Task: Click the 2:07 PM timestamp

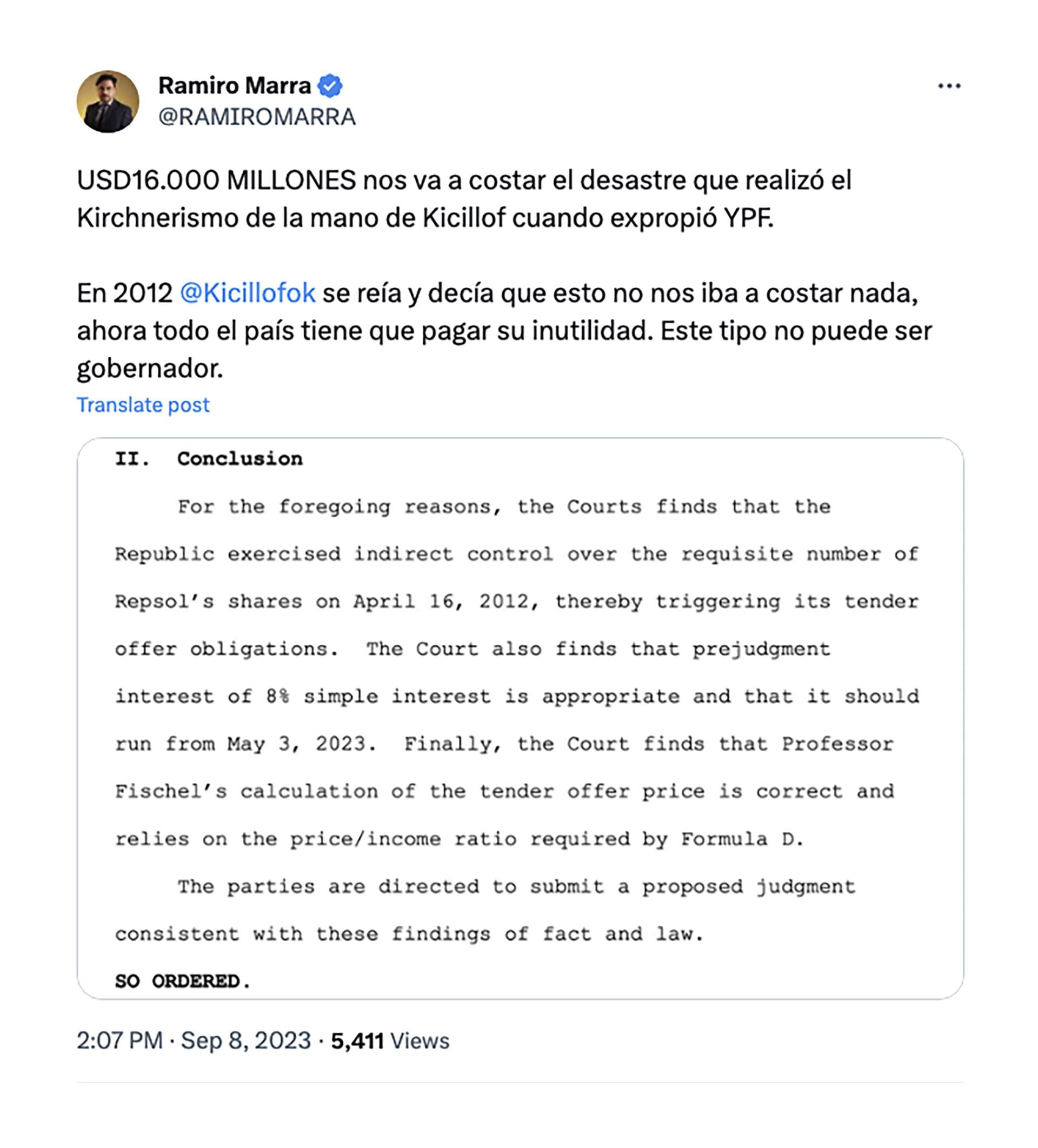Action: pyautogui.click(x=119, y=1041)
